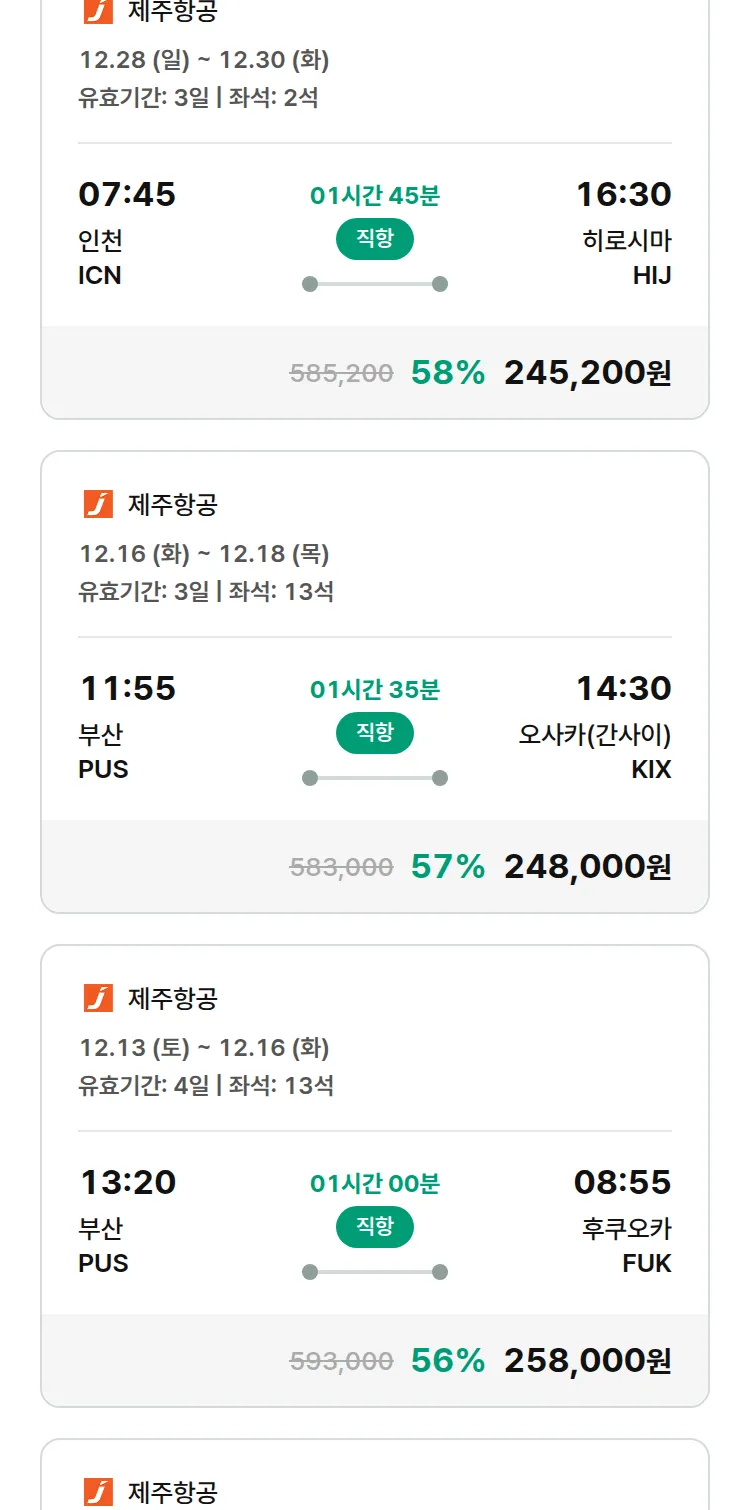
Task: Click 직항 badge on Busan–Fukuoka flight
Action: pos(374,1227)
